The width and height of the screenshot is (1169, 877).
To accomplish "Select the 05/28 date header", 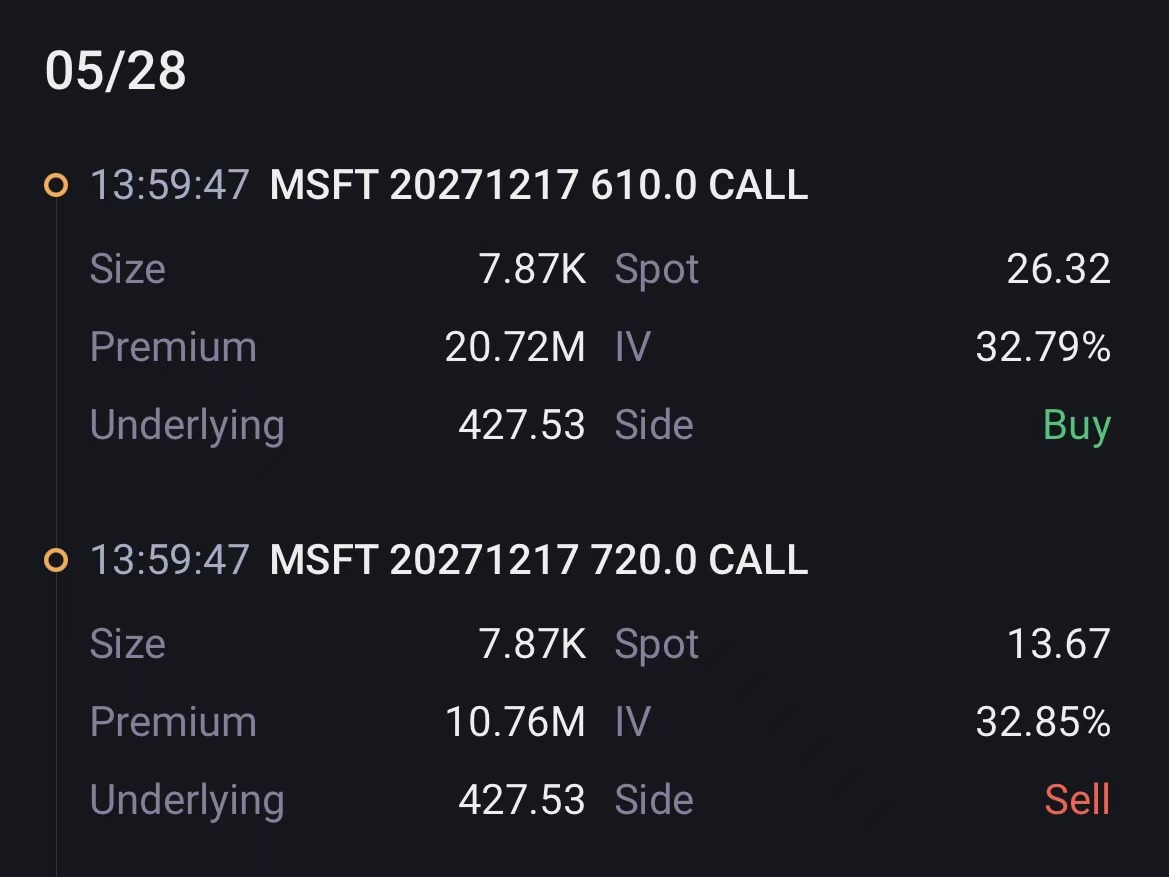I will coord(116,71).
